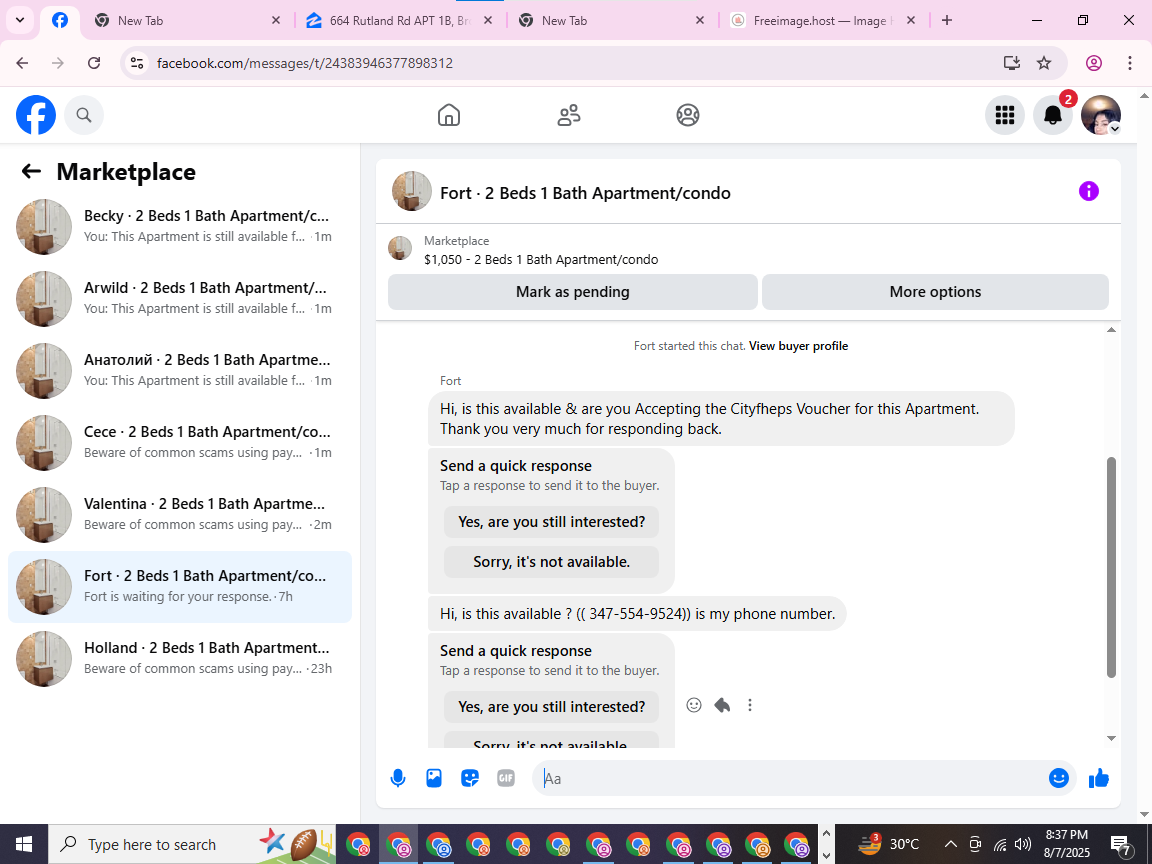Click chat scroll down arrow
This screenshot has height=864, width=1152.
1111,738
